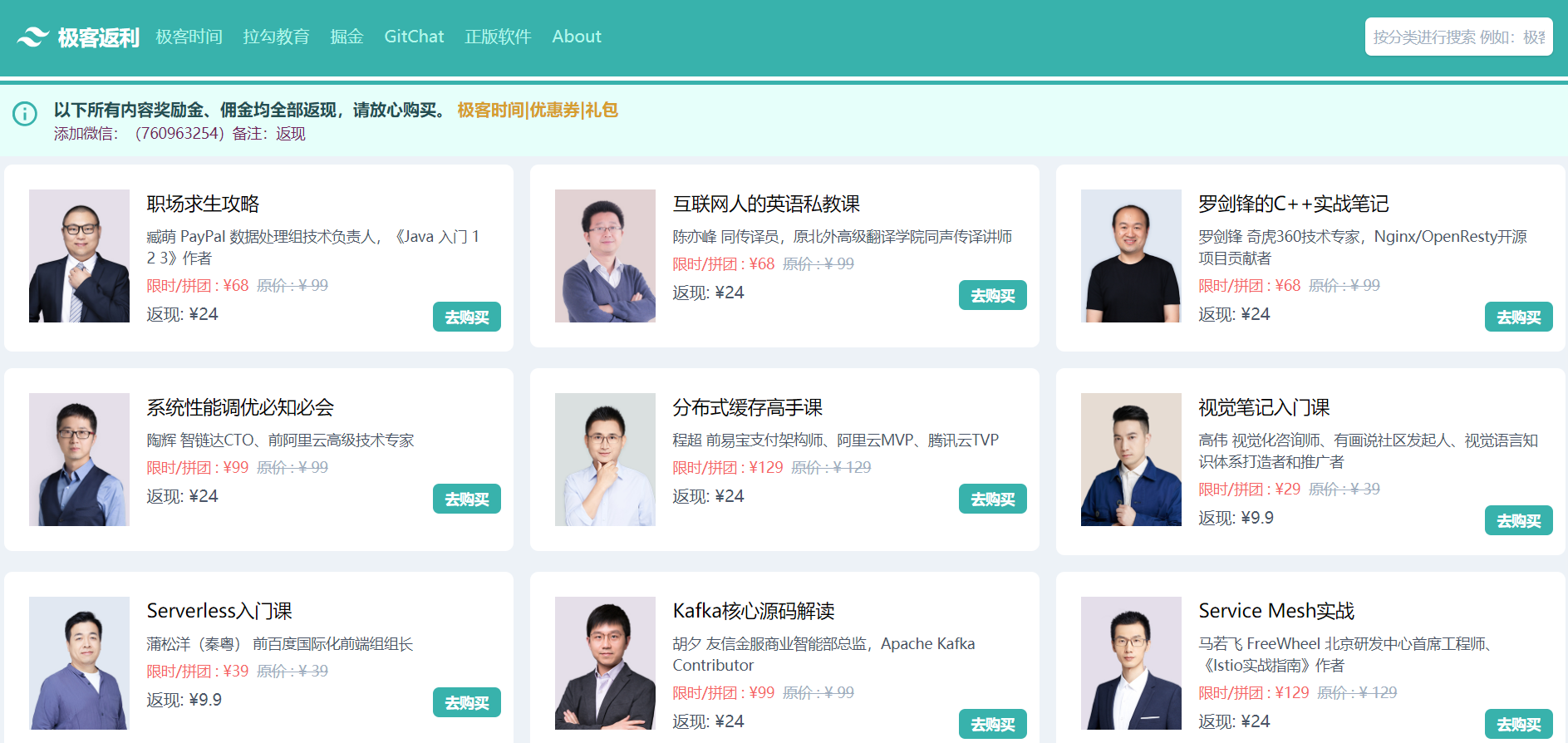Screen dimensions: 1568x743
Task: Click 去购买 for Kafka核心源码解读
Action: pyautogui.click(x=992, y=724)
